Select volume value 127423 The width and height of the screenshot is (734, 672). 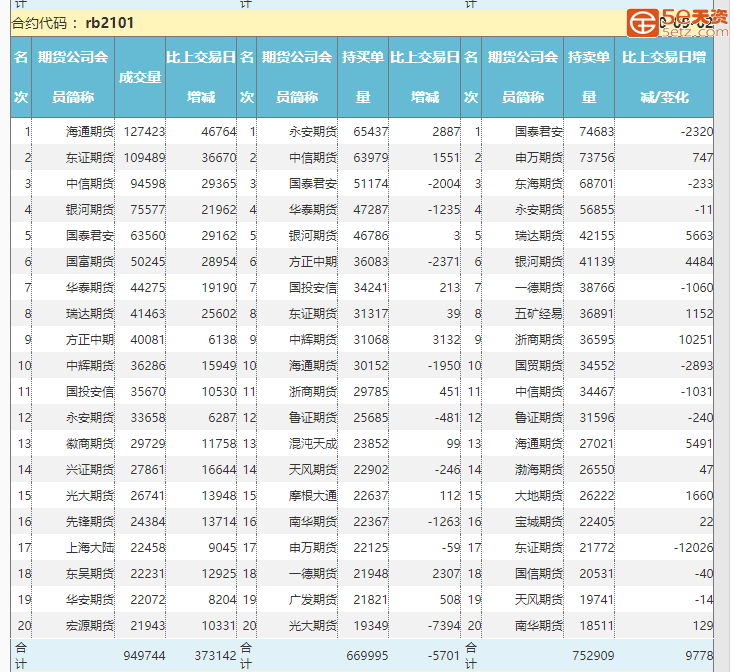coord(144,132)
